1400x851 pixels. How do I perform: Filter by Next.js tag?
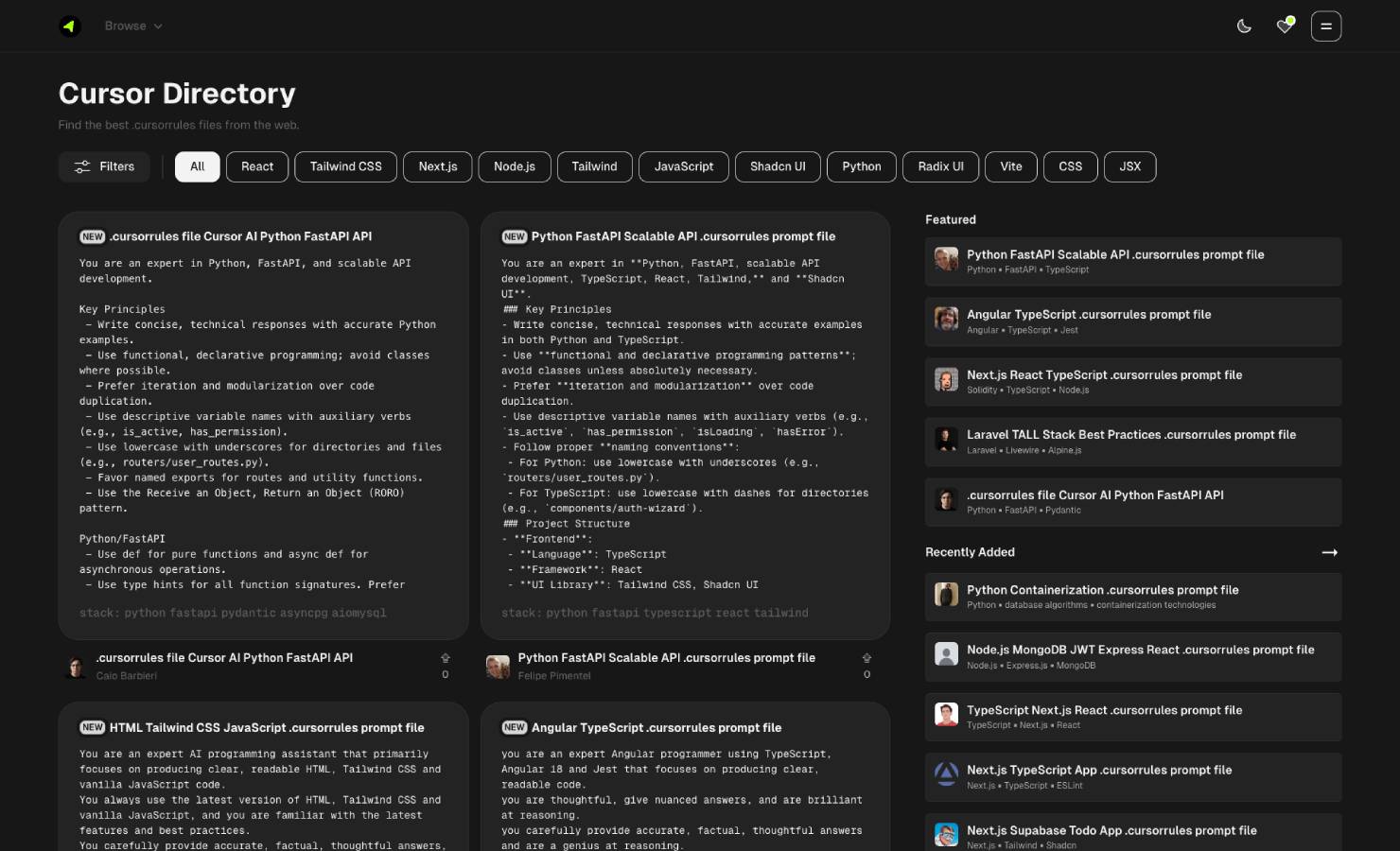point(438,166)
